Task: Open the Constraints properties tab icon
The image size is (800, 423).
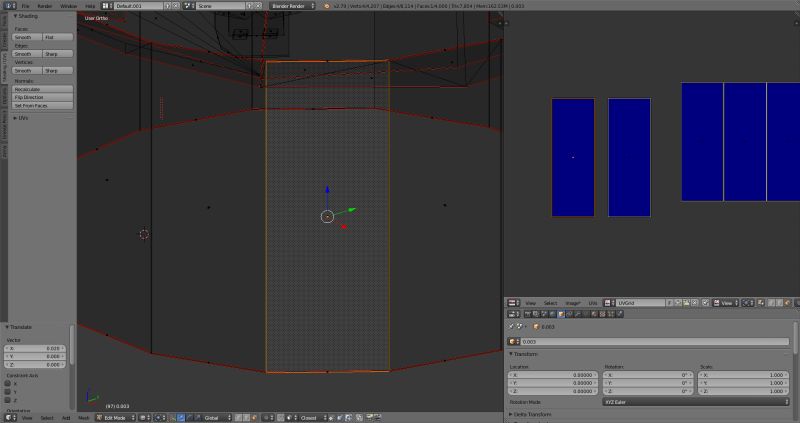Action: click(569, 314)
